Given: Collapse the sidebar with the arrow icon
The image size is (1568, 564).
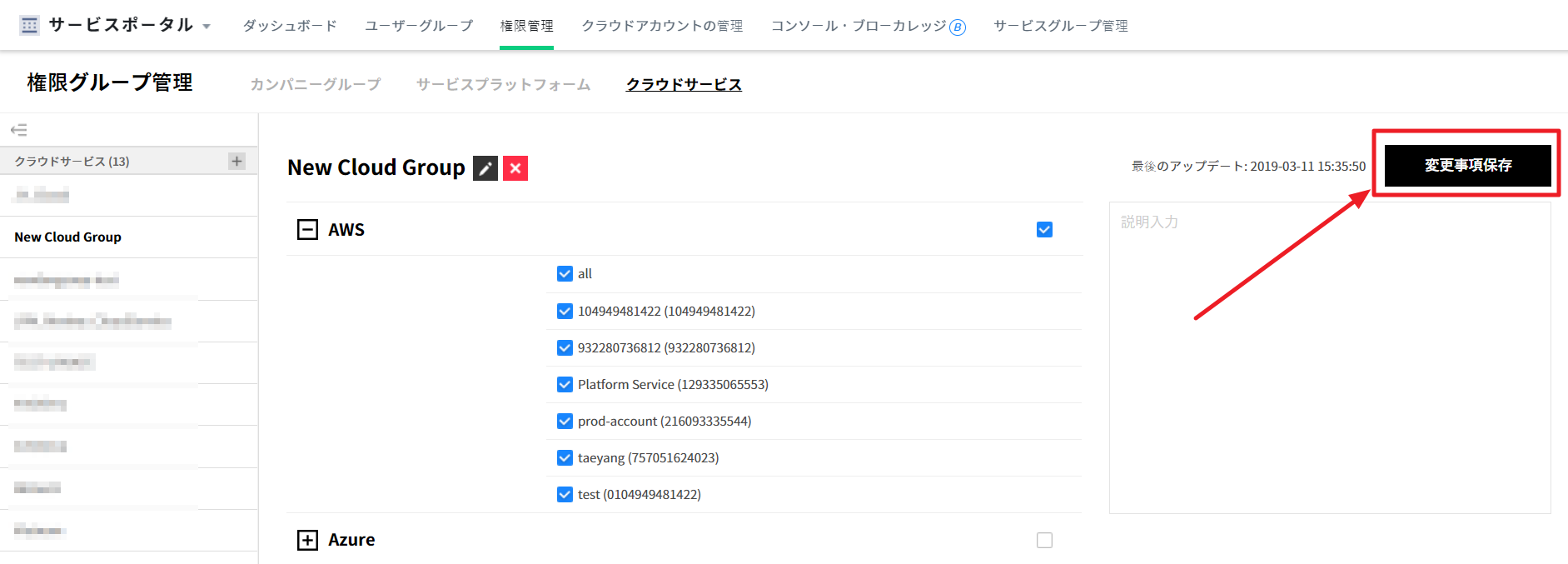Looking at the screenshot, I should point(18,130).
